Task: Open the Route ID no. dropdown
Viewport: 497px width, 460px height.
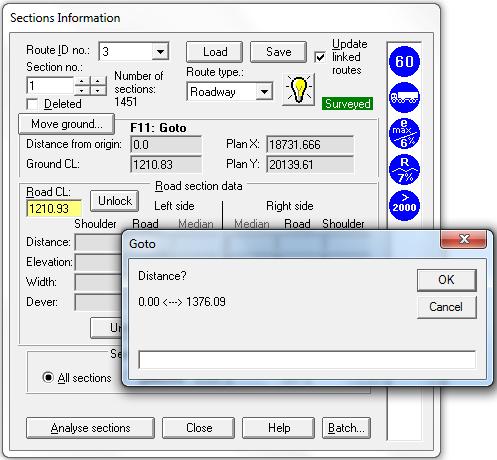Action: point(160,52)
